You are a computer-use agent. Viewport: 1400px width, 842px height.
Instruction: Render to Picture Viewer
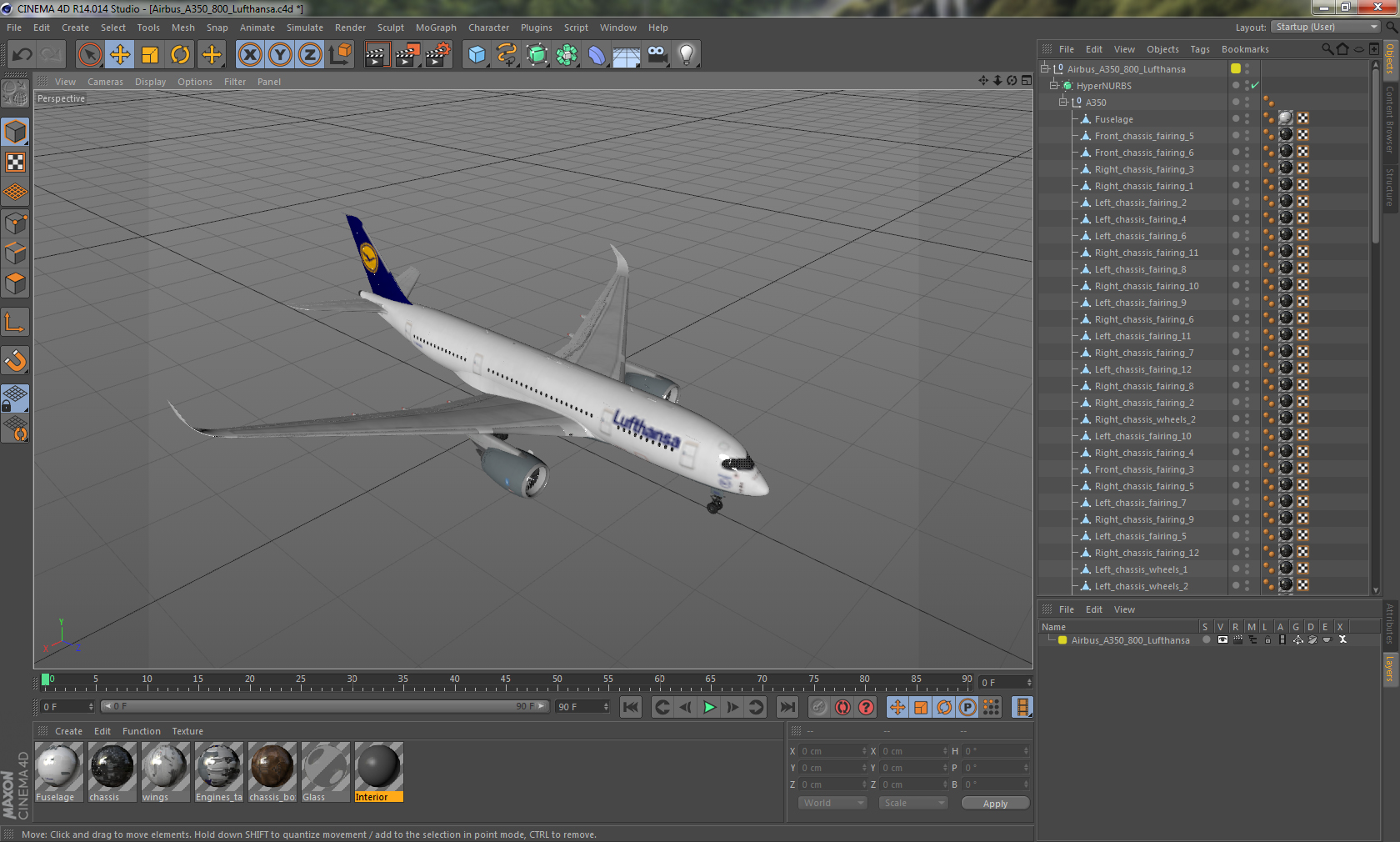pos(407,55)
